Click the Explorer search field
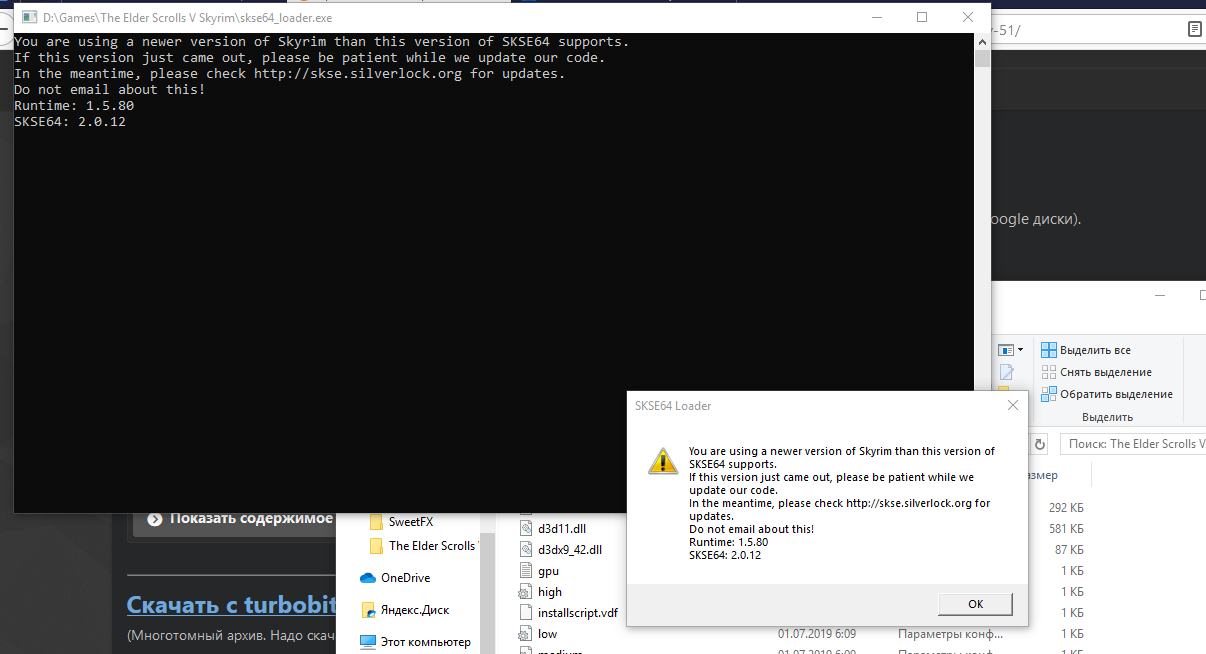1206x654 pixels. click(x=1135, y=444)
